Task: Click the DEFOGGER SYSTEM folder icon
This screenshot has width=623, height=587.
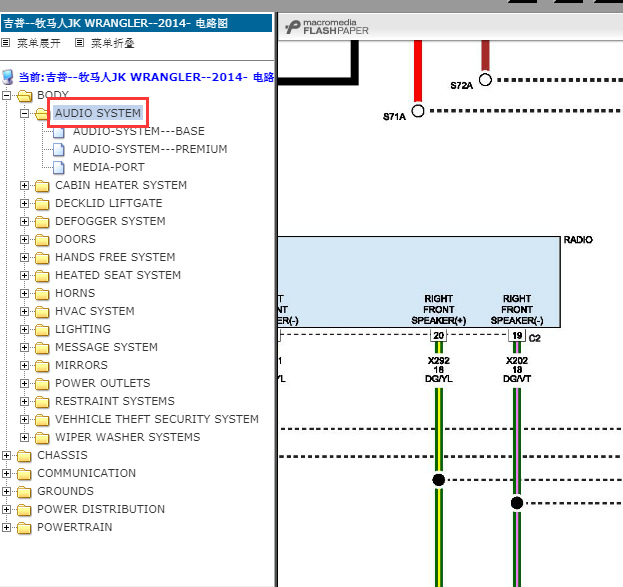Action: coord(42,221)
